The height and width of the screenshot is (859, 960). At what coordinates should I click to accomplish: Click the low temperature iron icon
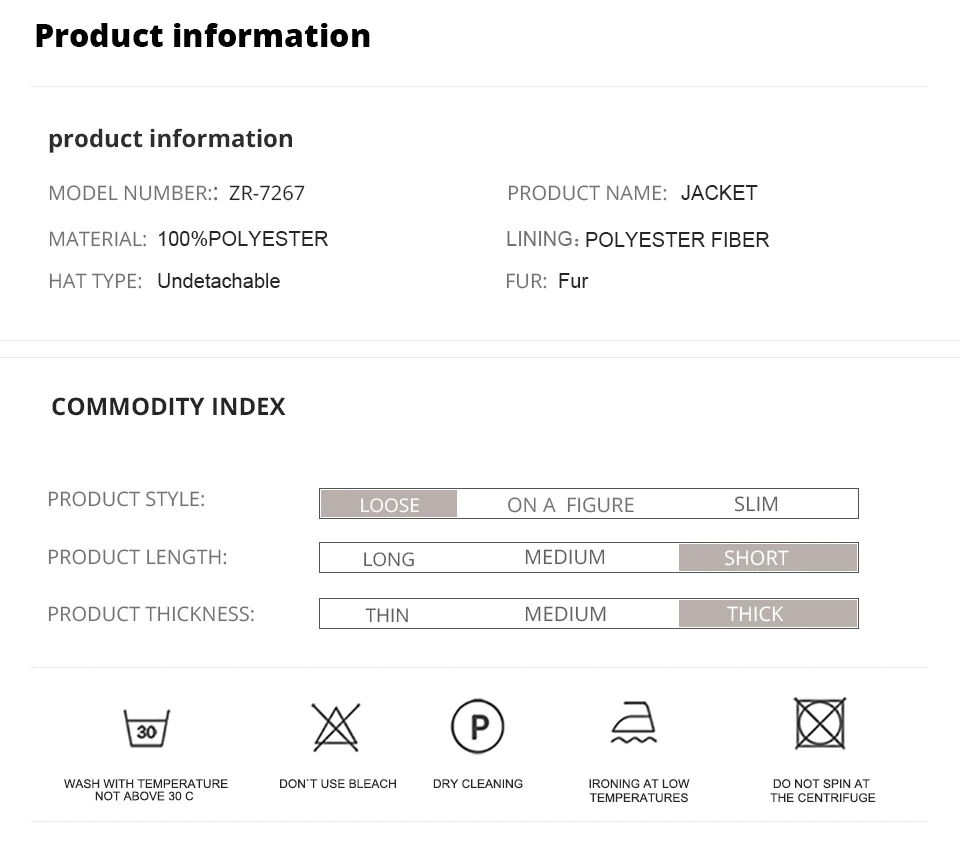(635, 723)
